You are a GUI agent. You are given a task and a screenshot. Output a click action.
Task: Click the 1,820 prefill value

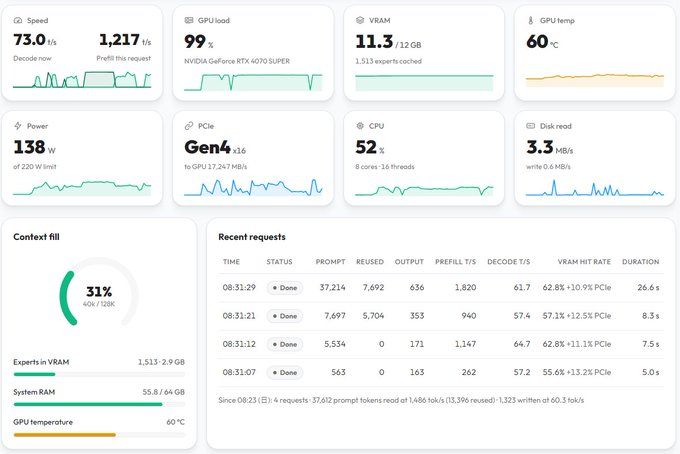click(465, 287)
